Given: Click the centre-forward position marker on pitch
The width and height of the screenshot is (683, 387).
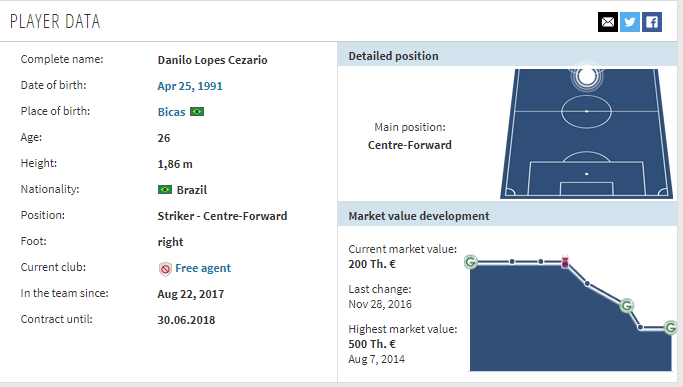Looking at the screenshot, I should (x=587, y=76).
